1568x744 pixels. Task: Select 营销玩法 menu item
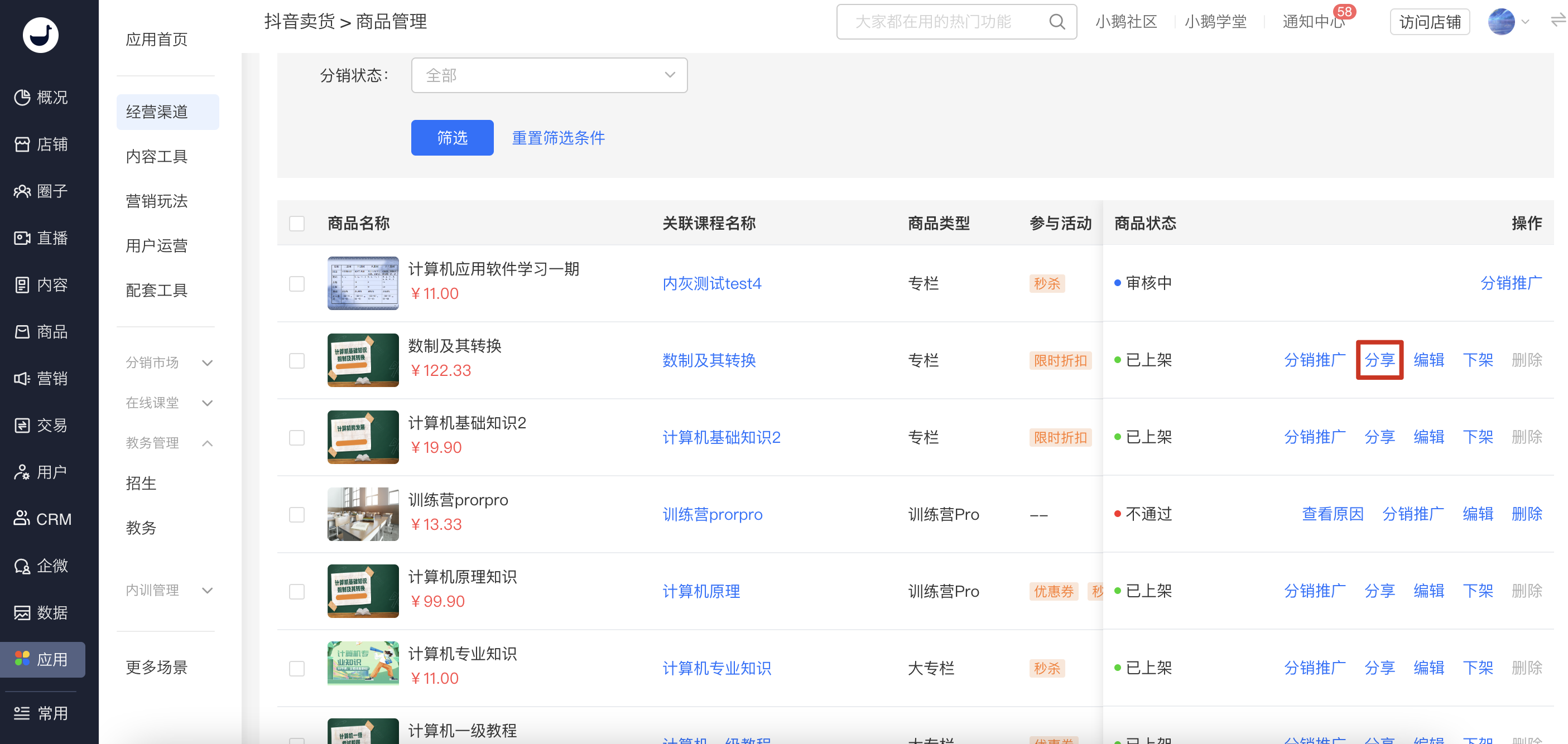156,201
